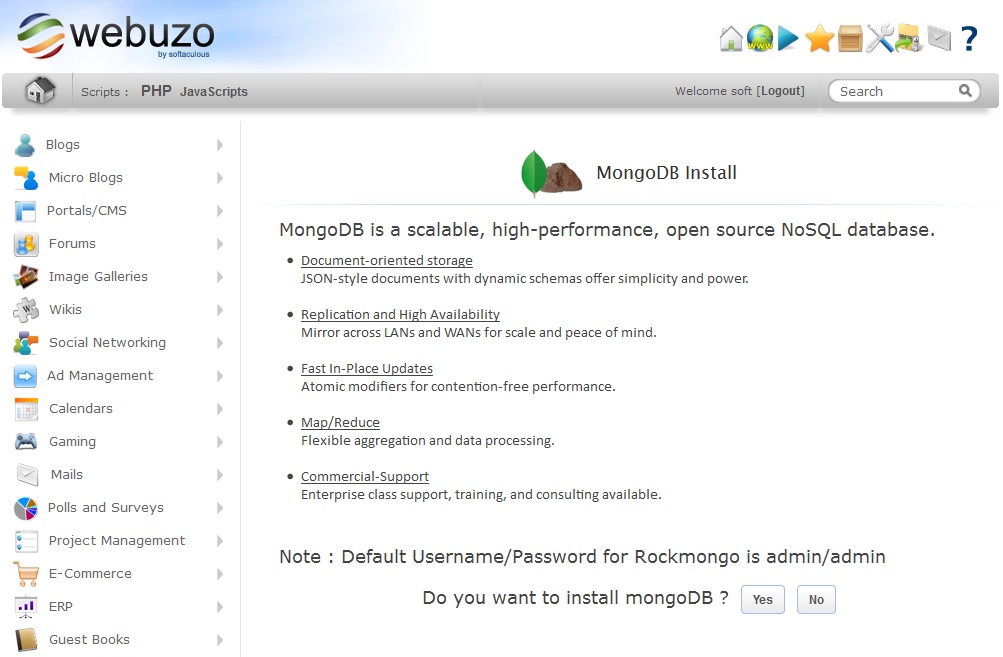The height and width of the screenshot is (657, 1003).
Task: Open the Map/Reduce link
Action: pyautogui.click(x=340, y=422)
